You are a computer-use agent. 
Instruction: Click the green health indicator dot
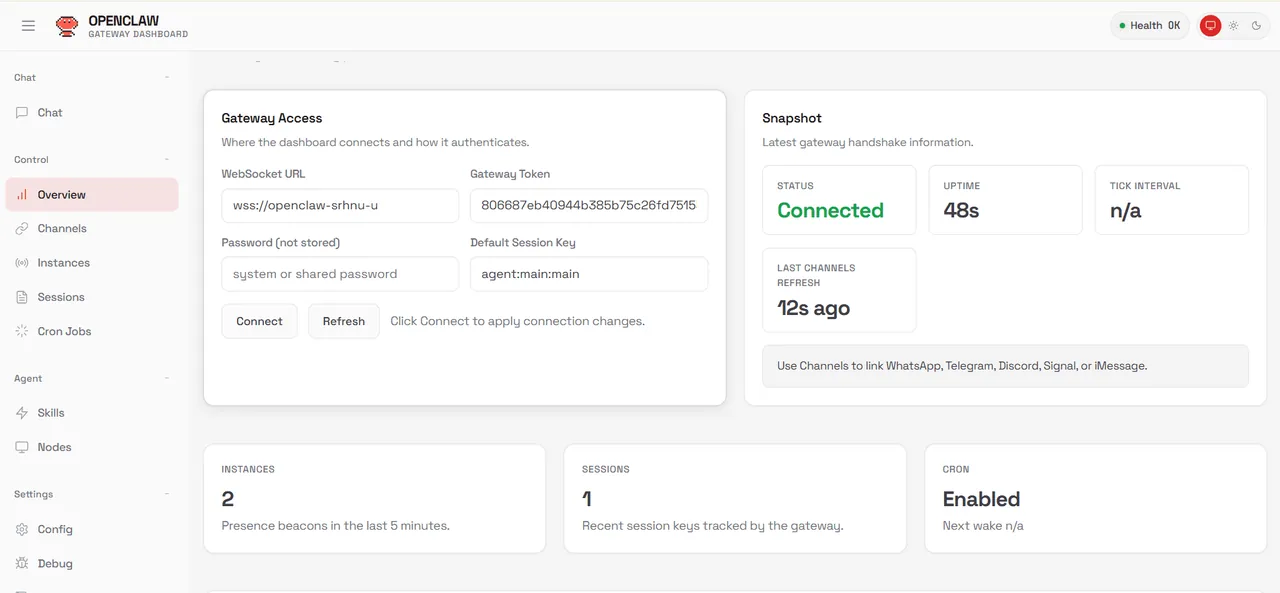[x=1122, y=26]
